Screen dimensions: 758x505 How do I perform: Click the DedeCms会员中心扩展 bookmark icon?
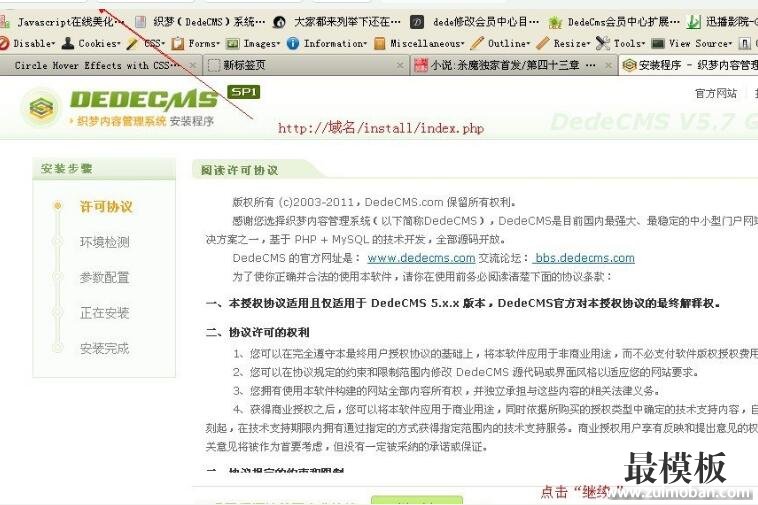[x=555, y=22]
